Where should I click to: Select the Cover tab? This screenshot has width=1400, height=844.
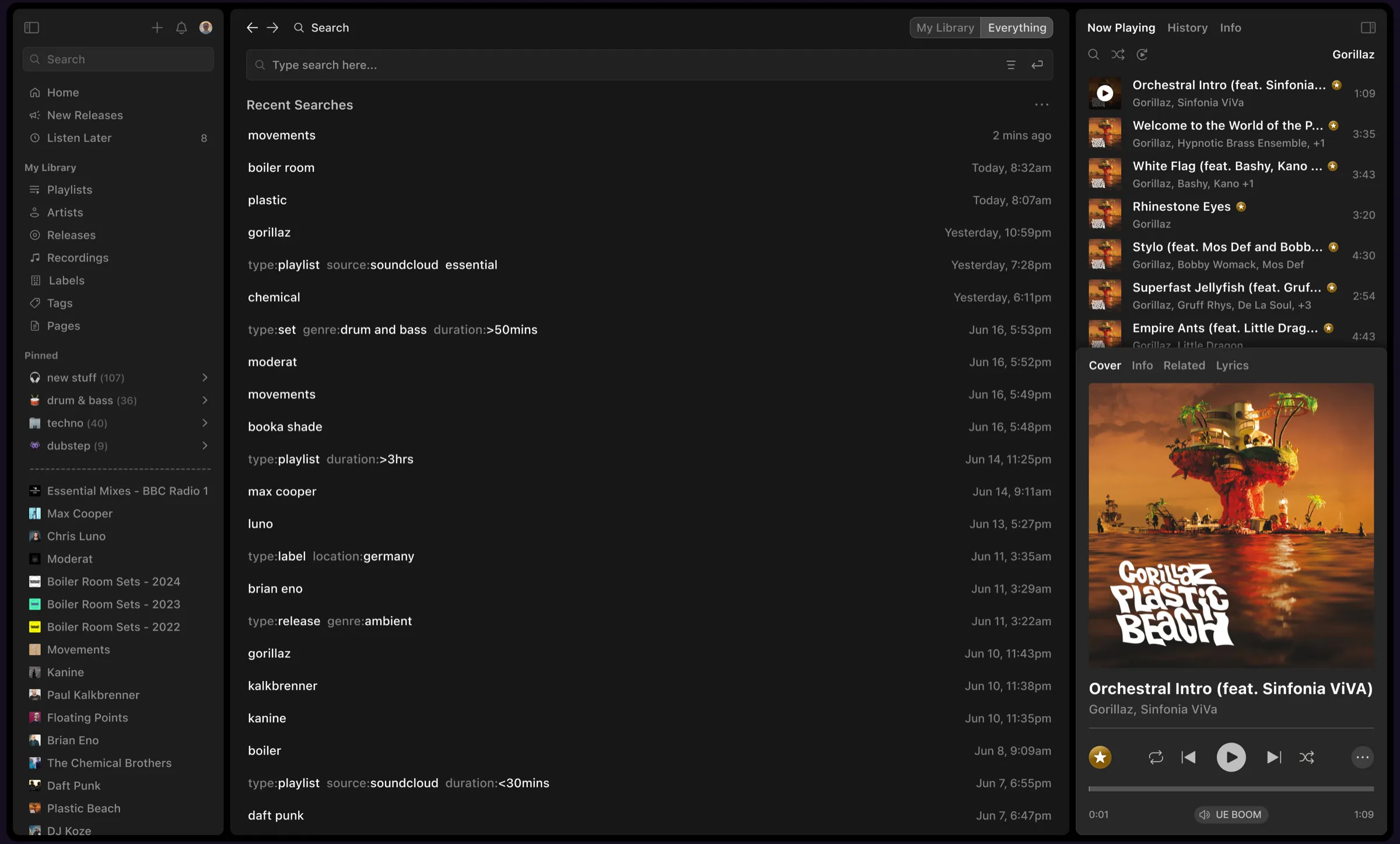pos(1105,365)
